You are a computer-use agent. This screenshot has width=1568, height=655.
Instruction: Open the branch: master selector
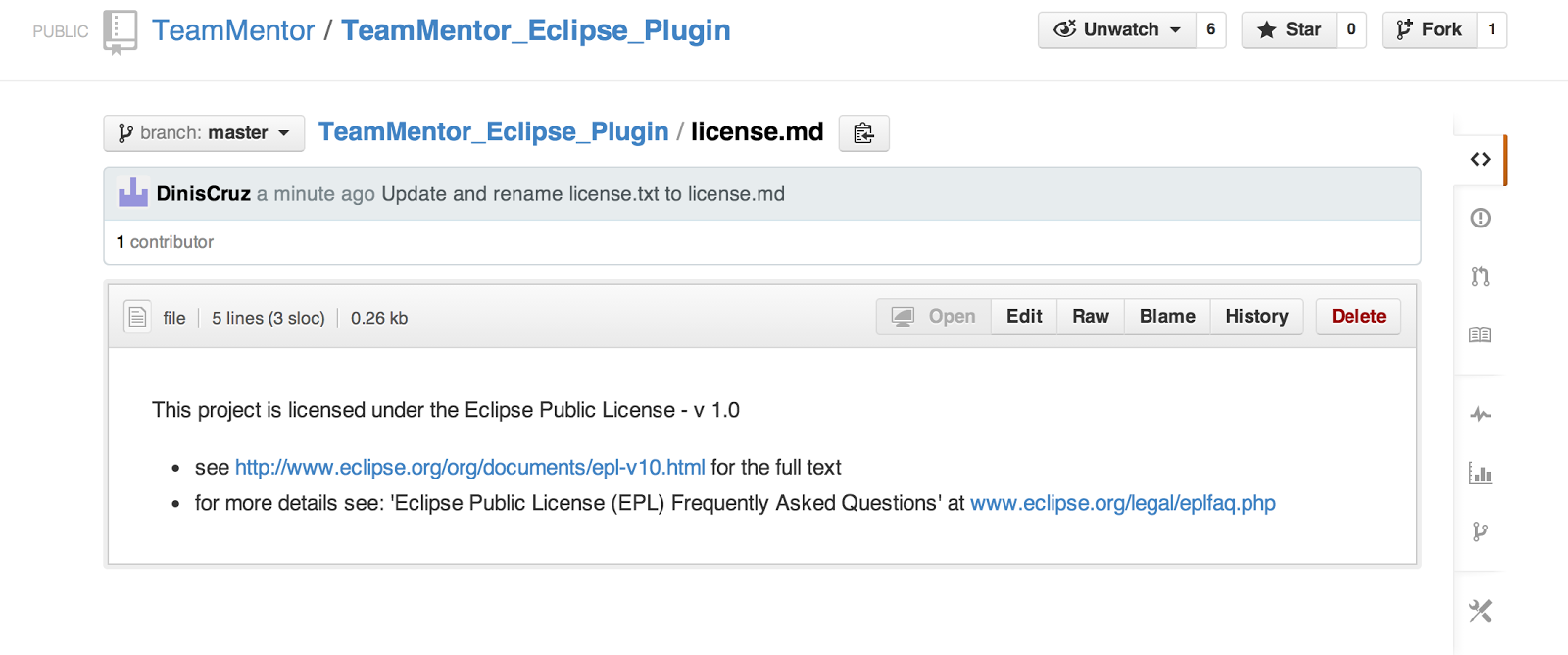204,133
